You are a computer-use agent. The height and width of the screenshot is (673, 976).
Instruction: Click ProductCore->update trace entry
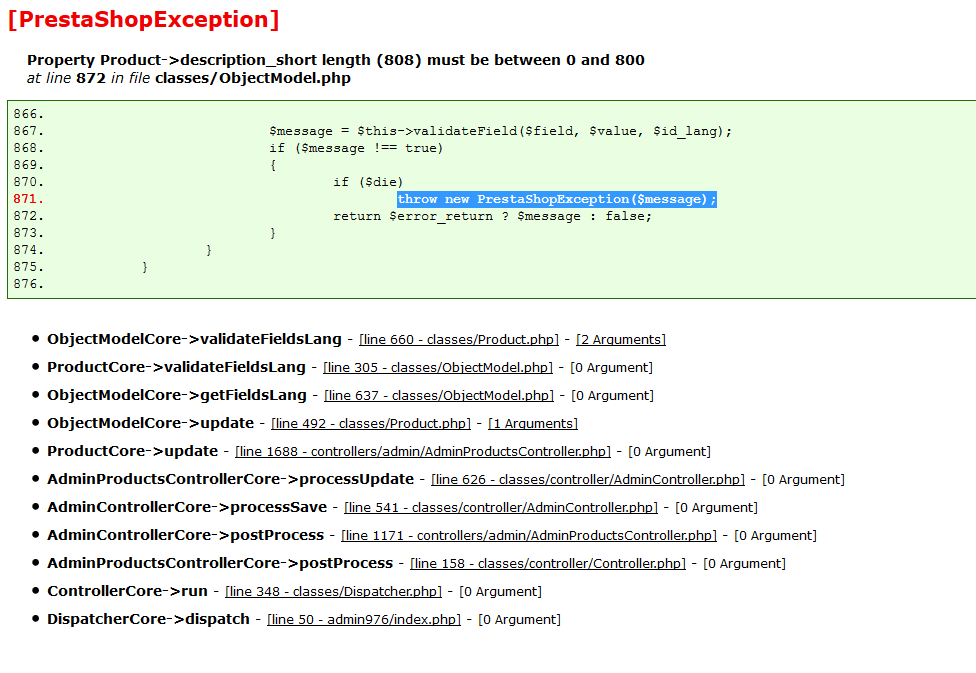[133, 451]
